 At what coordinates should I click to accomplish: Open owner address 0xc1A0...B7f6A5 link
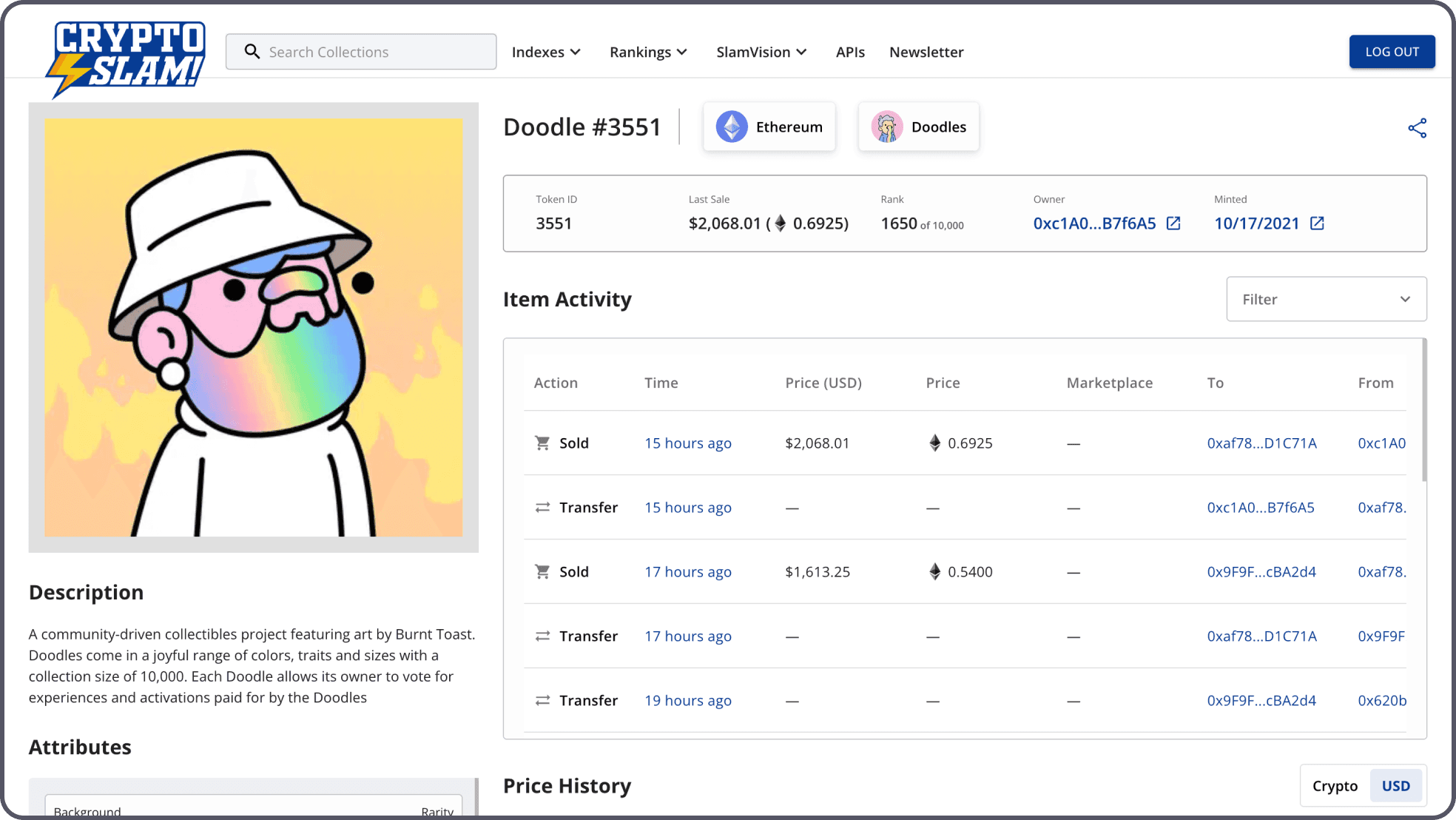(1094, 224)
